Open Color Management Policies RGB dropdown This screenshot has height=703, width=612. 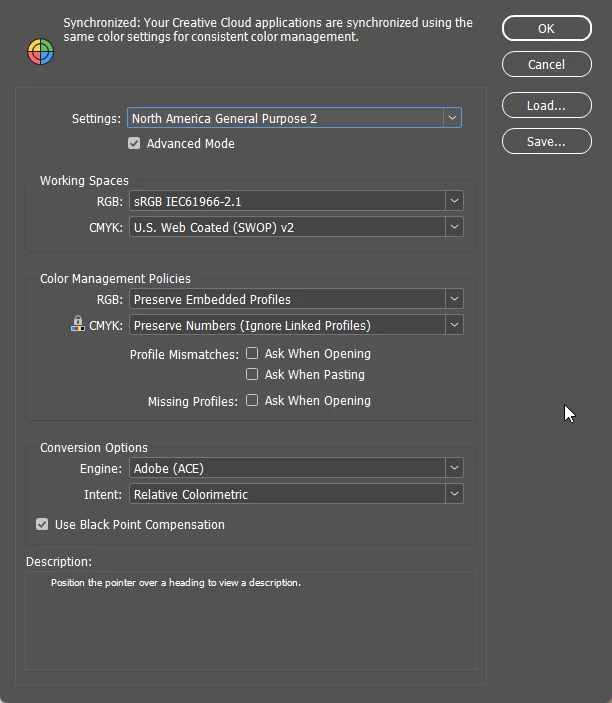pyautogui.click(x=296, y=299)
